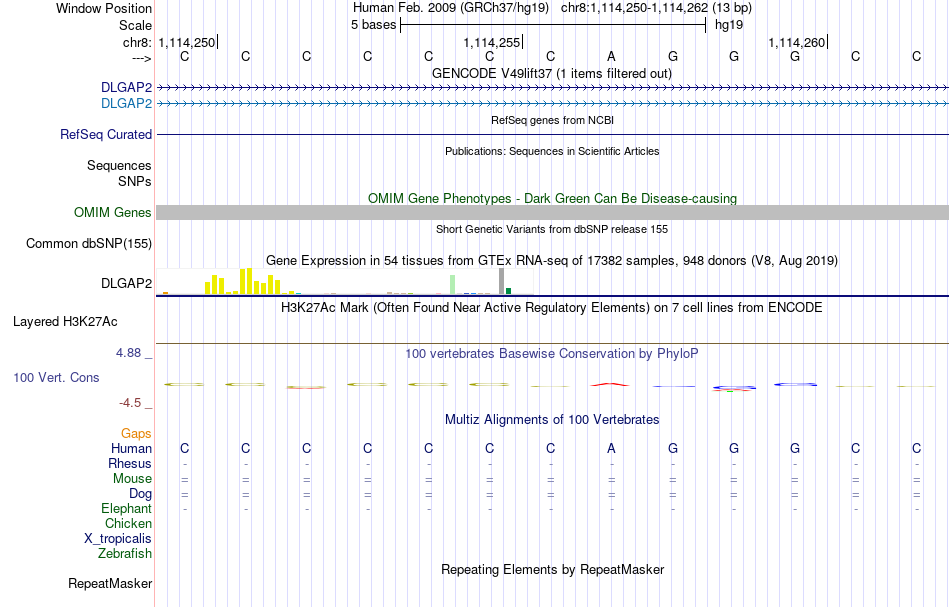Click the Publications: Sequences in Scientific Articles title
This screenshot has height=607, width=950.
pos(552,151)
